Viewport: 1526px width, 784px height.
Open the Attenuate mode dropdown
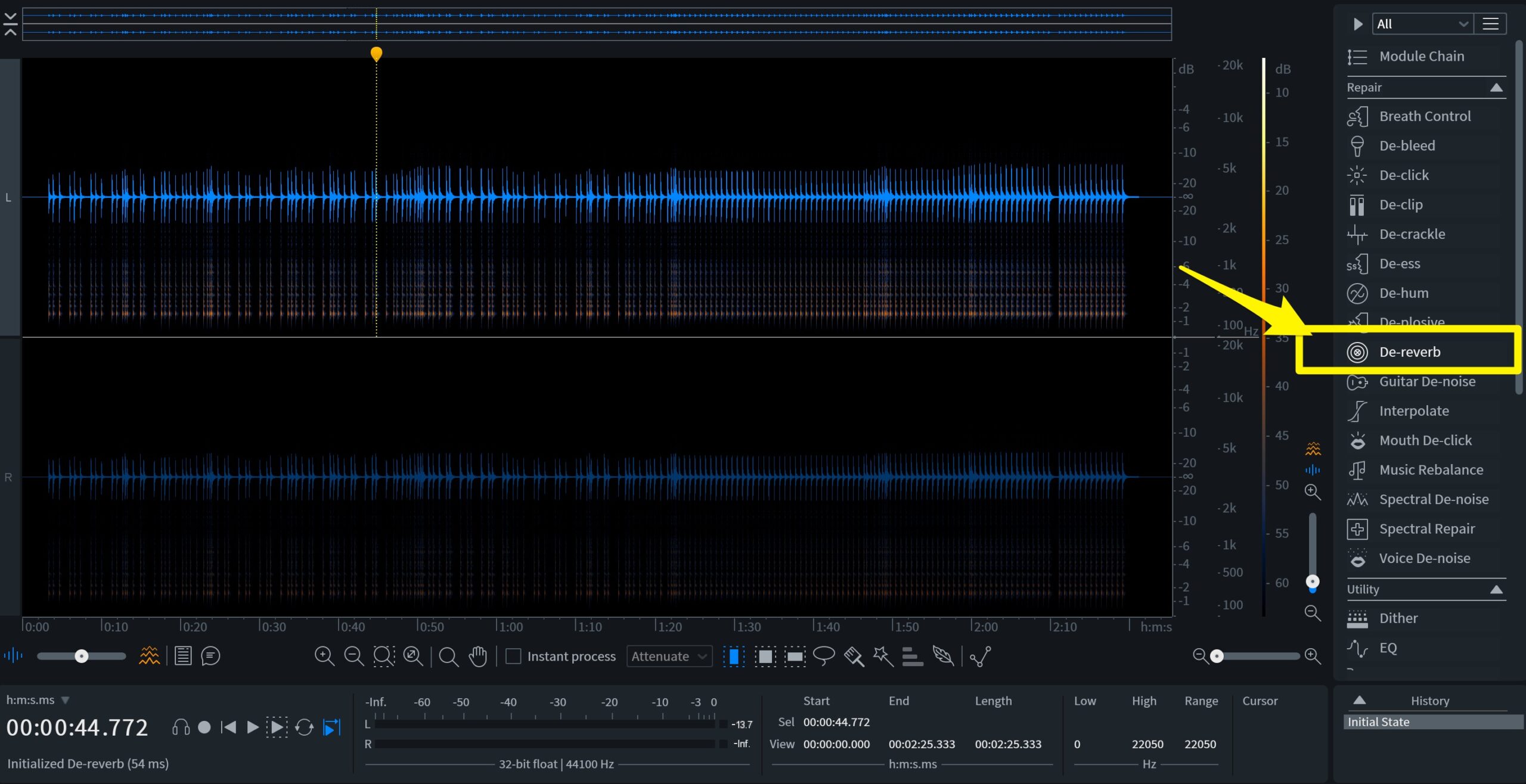(x=668, y=656)
